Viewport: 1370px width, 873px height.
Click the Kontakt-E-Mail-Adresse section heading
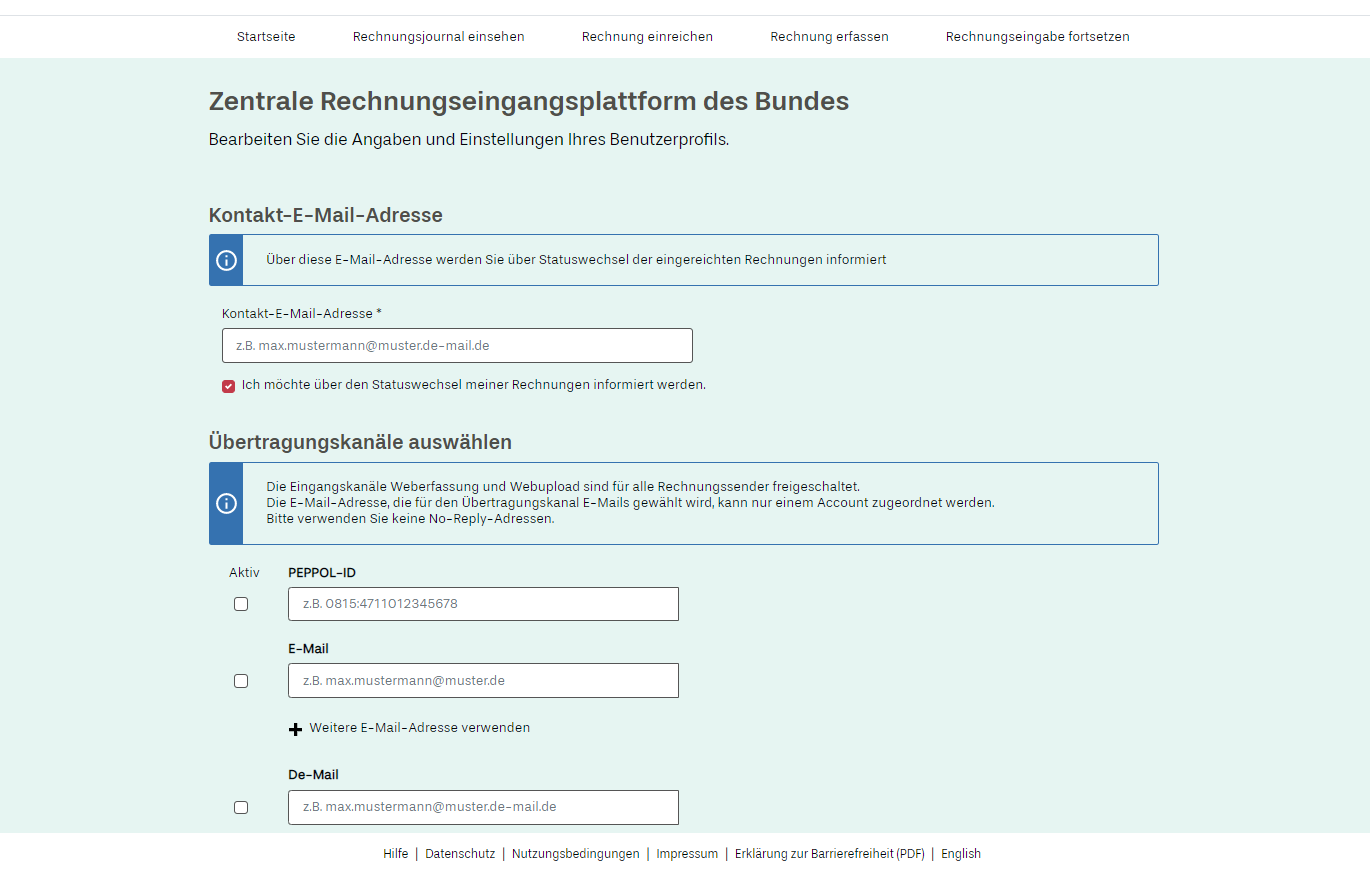[326, 215]
